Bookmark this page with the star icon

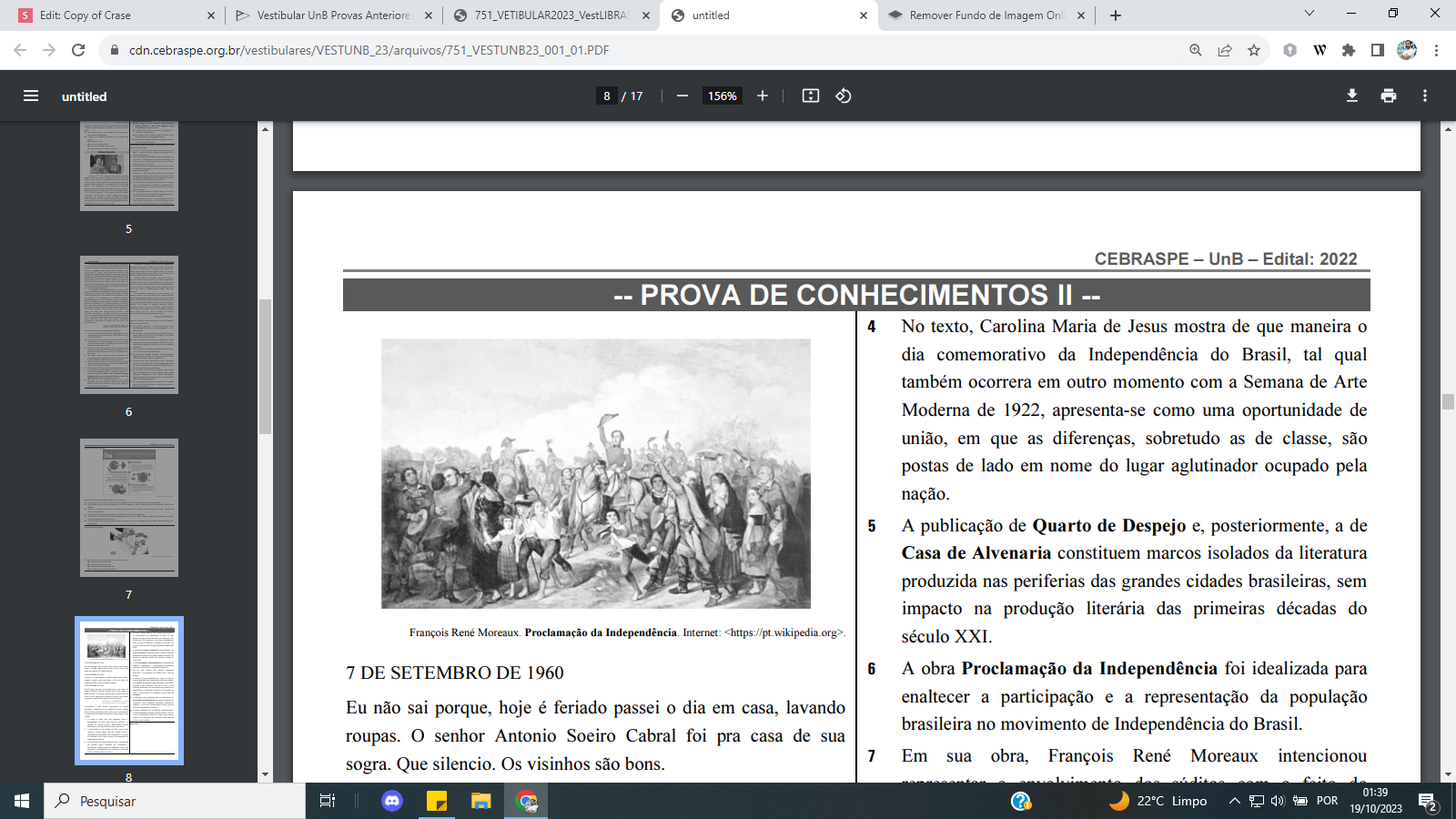1254,50
